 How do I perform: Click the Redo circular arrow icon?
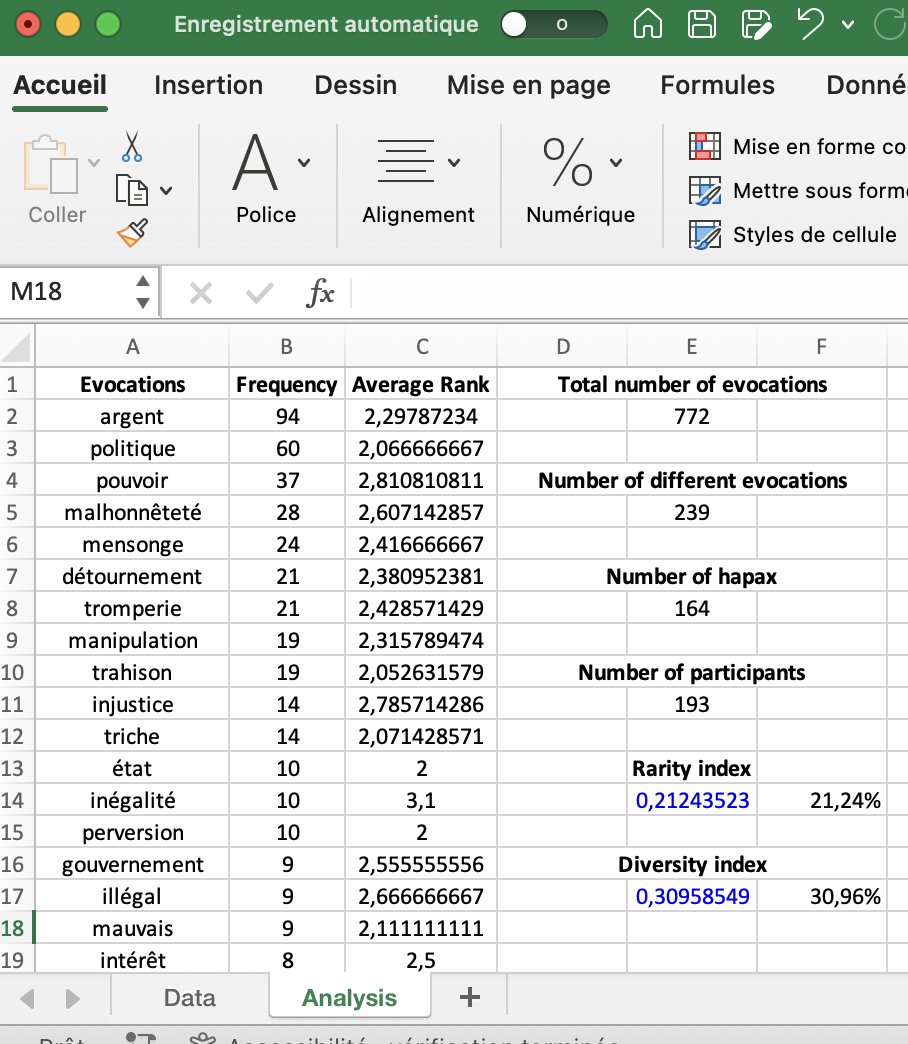pos(891,25)
